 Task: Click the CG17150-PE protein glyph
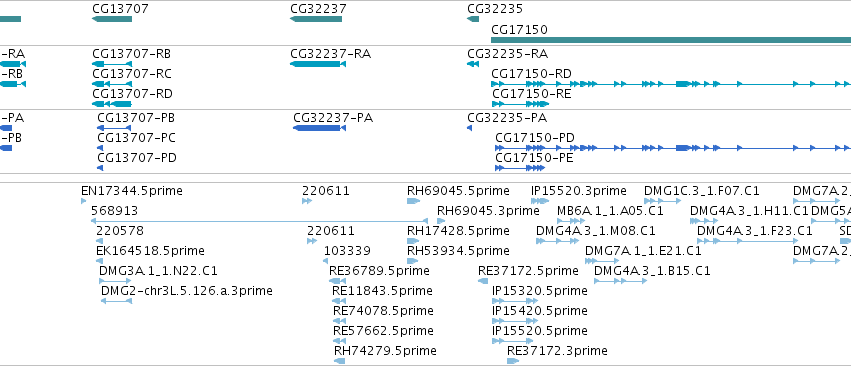[520, 168]
